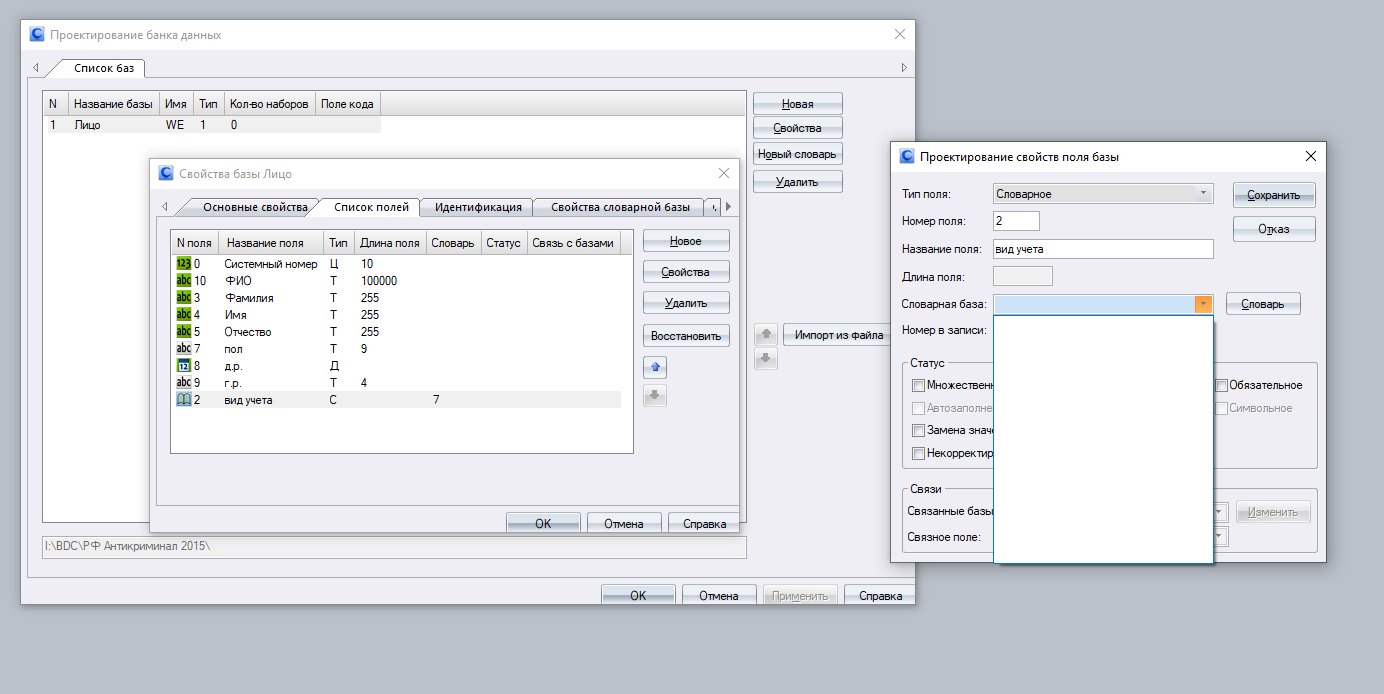Viewport: 1384px width, 694px height.
Task: Click the abc icon next to Имя field
Action: click(184, 314)
